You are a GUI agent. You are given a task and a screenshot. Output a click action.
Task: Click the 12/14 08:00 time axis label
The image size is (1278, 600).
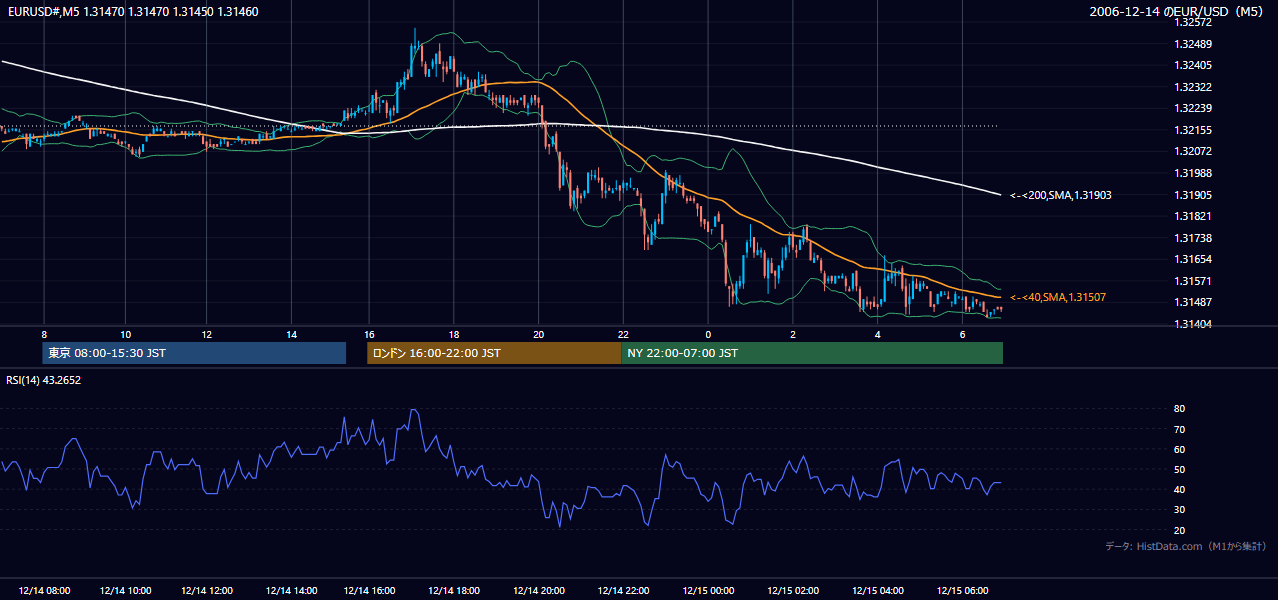(44, 591)
